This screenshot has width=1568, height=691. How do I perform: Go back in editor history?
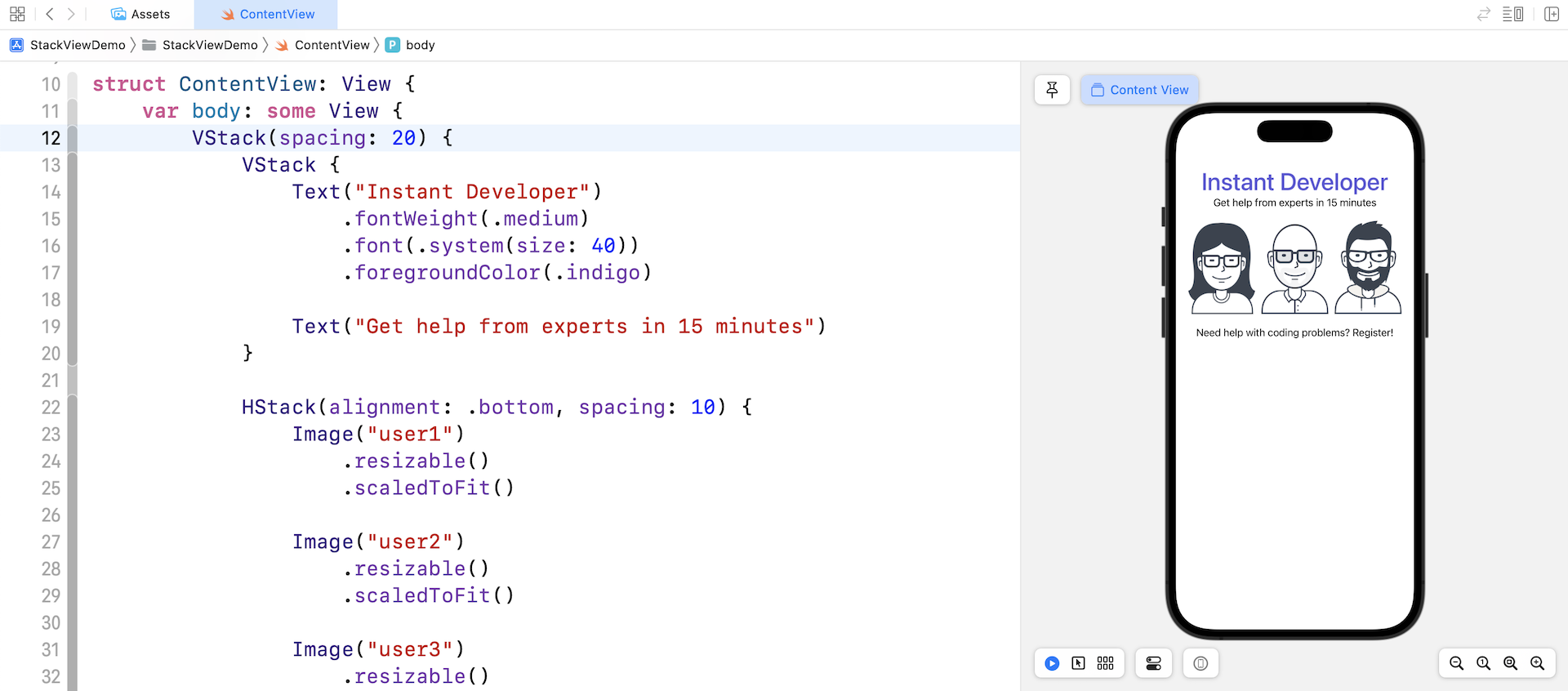pyautogui.click(x=50, y=14)
